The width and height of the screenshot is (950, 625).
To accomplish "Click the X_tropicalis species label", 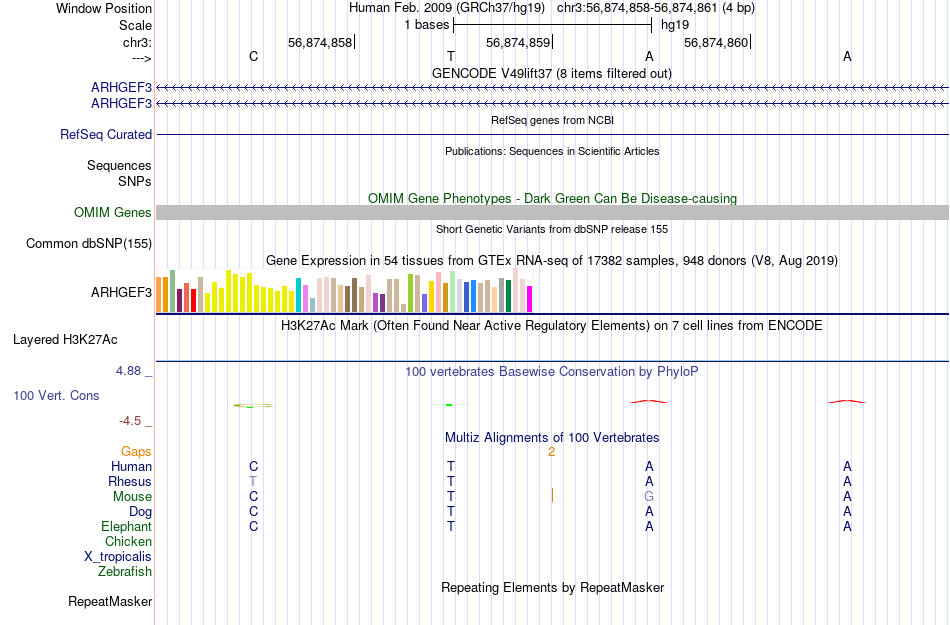I will click(118, 557).
